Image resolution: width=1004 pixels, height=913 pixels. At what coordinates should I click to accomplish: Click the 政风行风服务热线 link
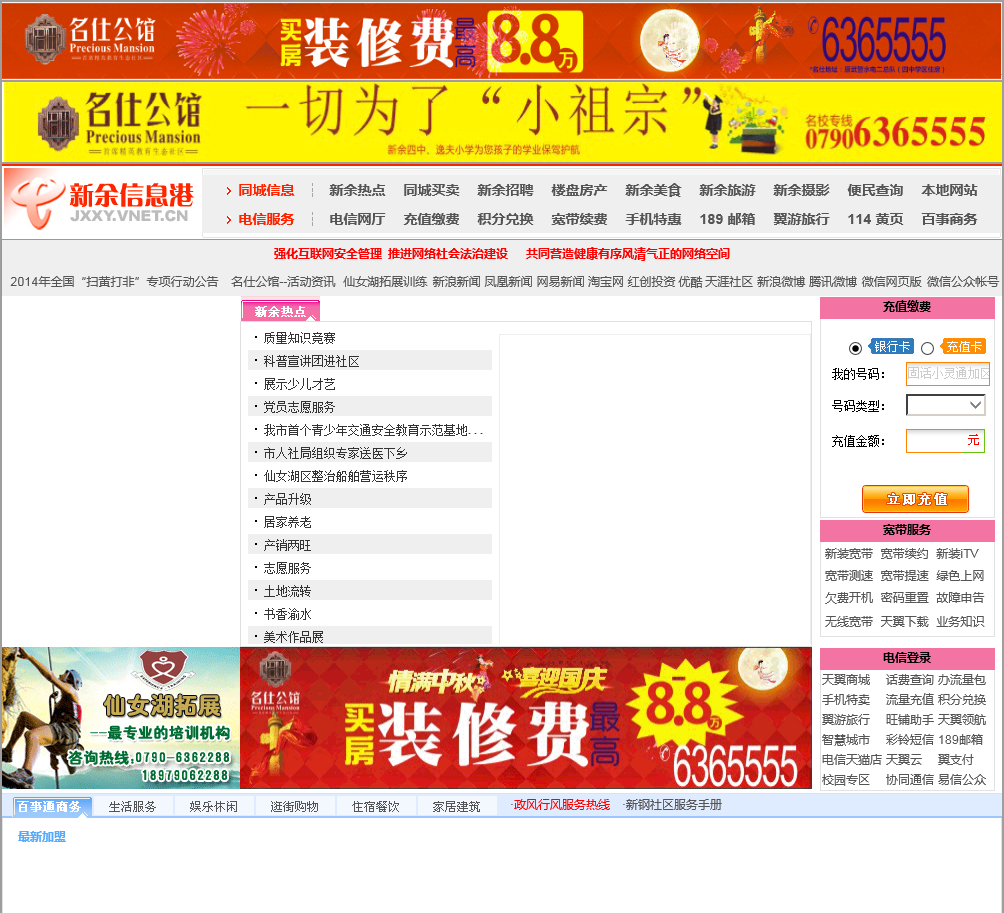(561, 805)
